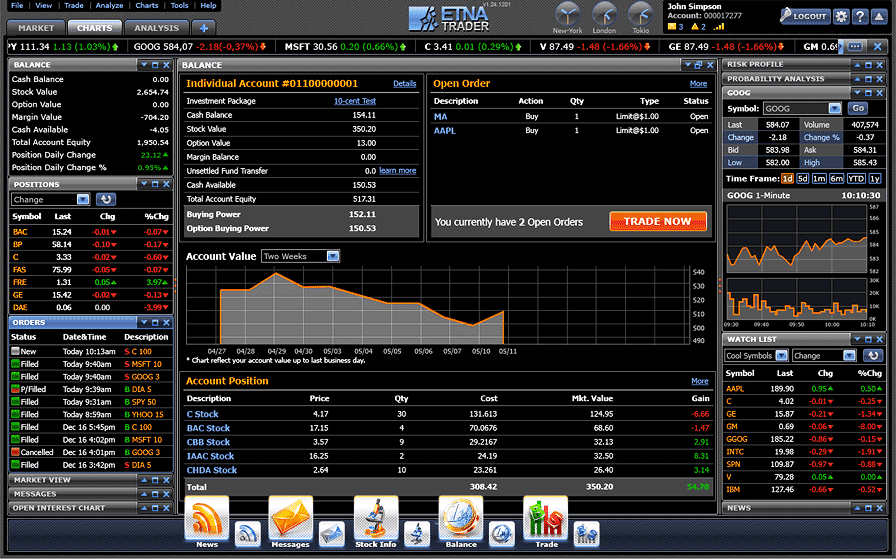The image size is (896, 560).
Task: Open the 10-cent Test package link
Action: 355,101
